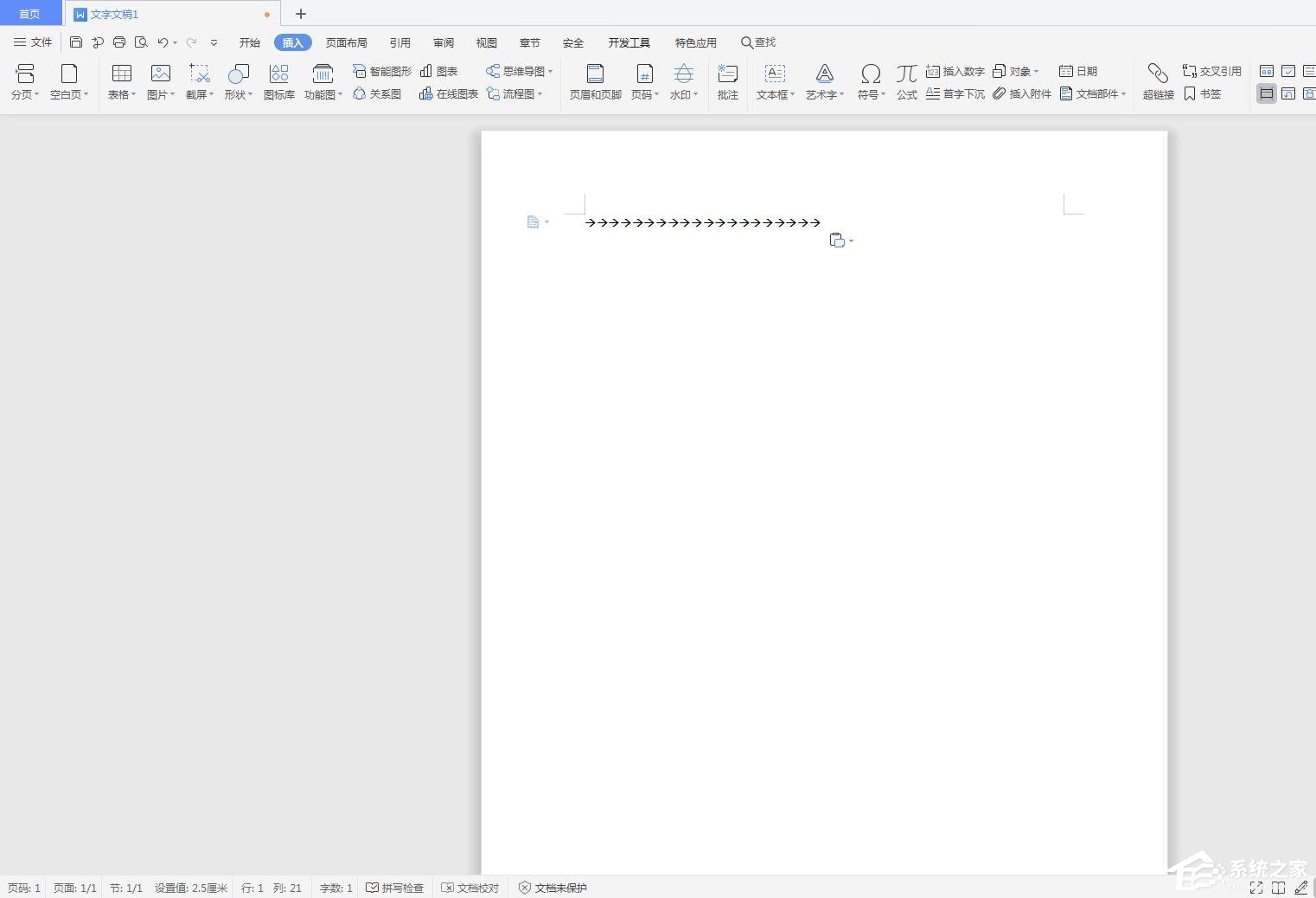
Task: Go to the Home (首页) tab
Action: coord(29,14)
